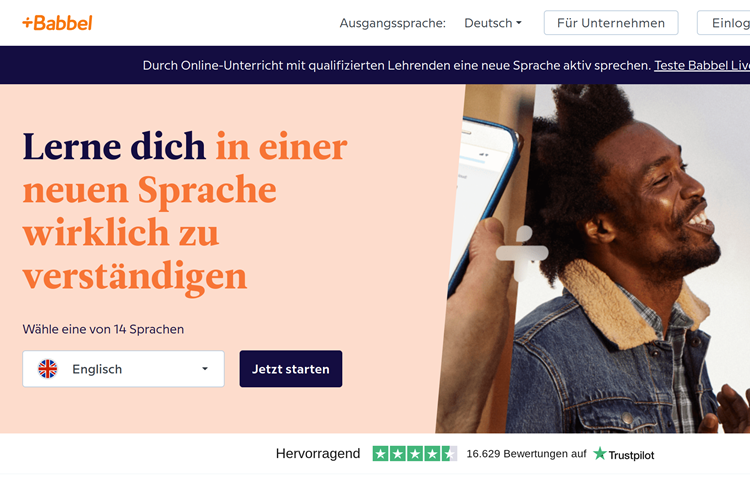Click the Babbel logo in the header

pos(57,22)
